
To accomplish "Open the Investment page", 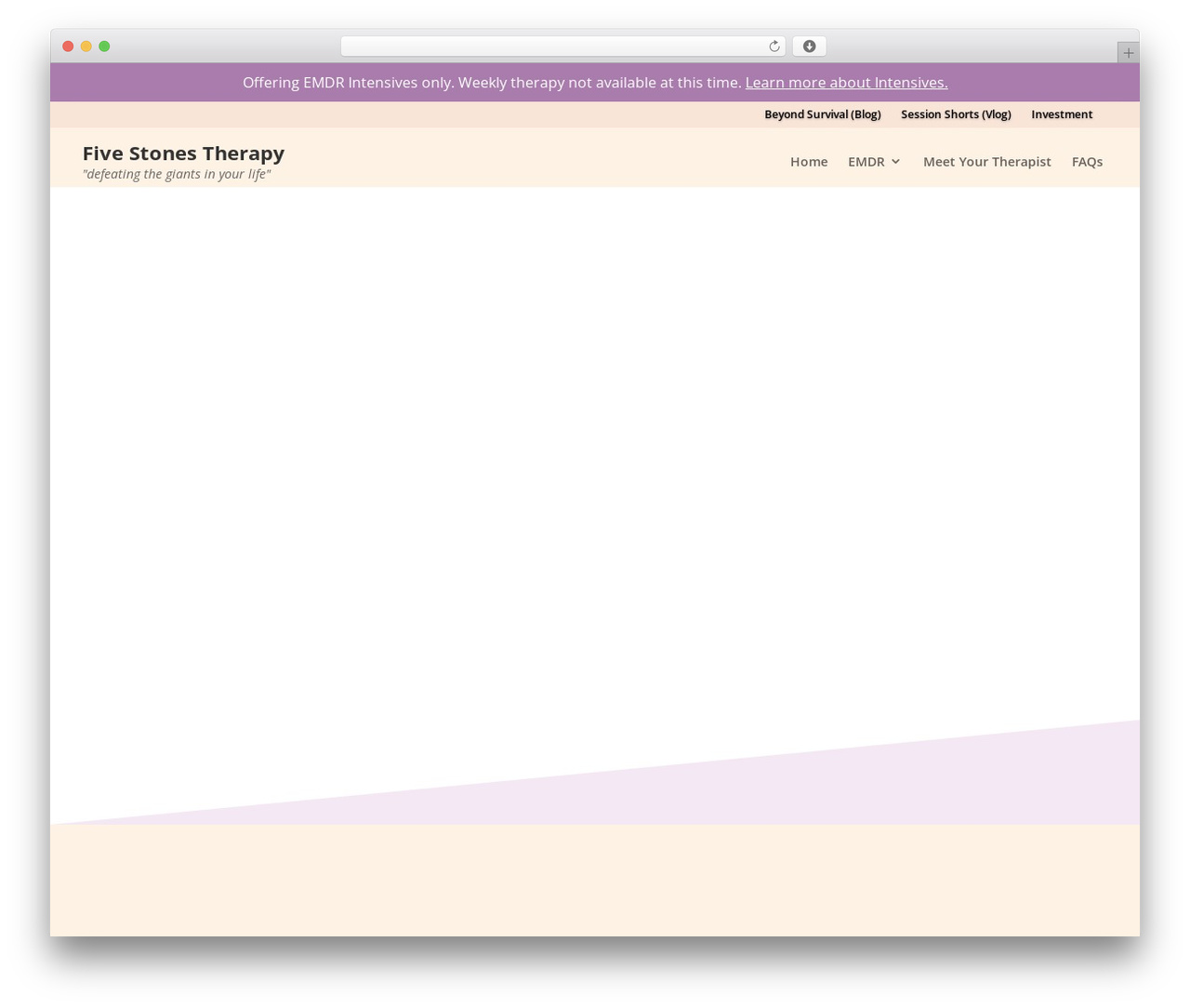I will pyautogui.click(x=1062, y=114).
